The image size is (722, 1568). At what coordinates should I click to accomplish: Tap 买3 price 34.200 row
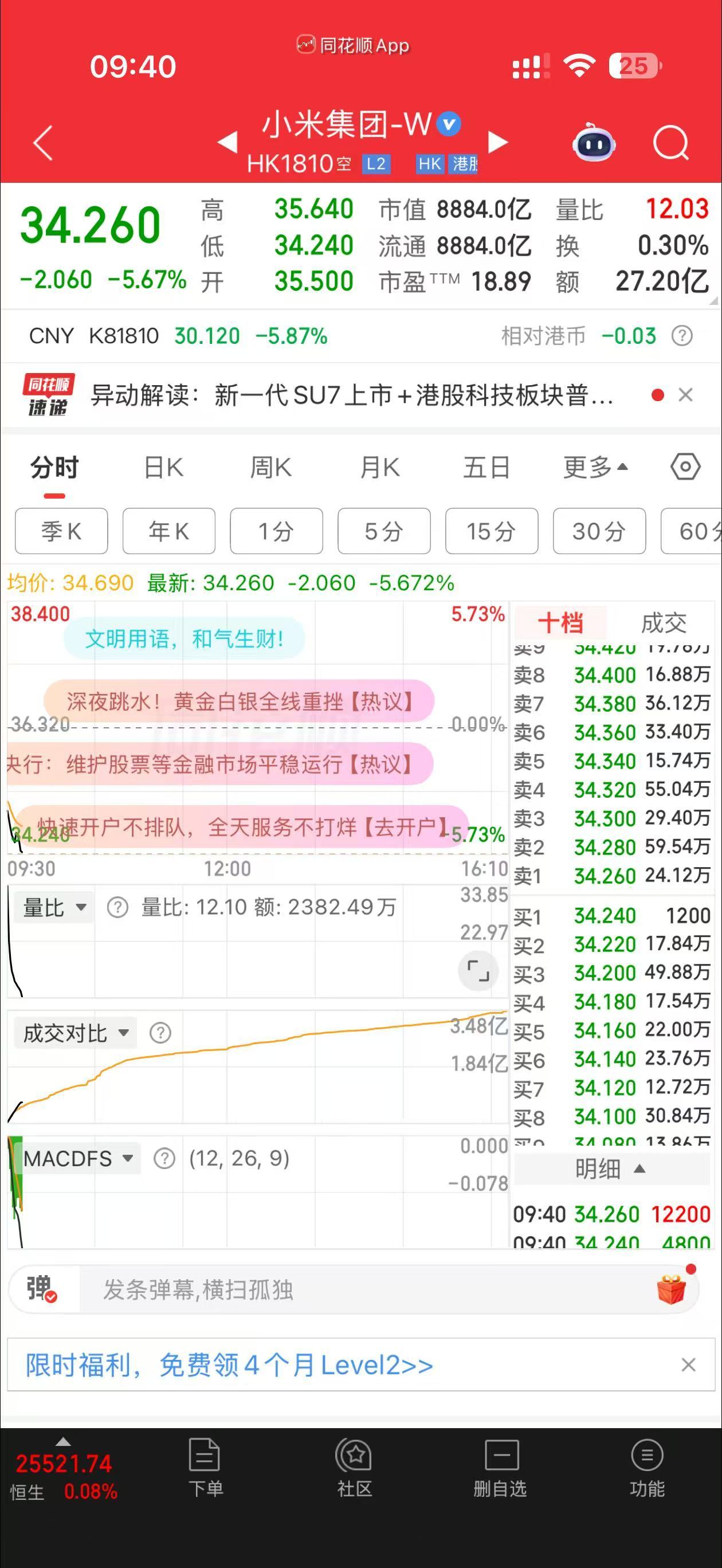pyautogui.click(x=612, y=973)
